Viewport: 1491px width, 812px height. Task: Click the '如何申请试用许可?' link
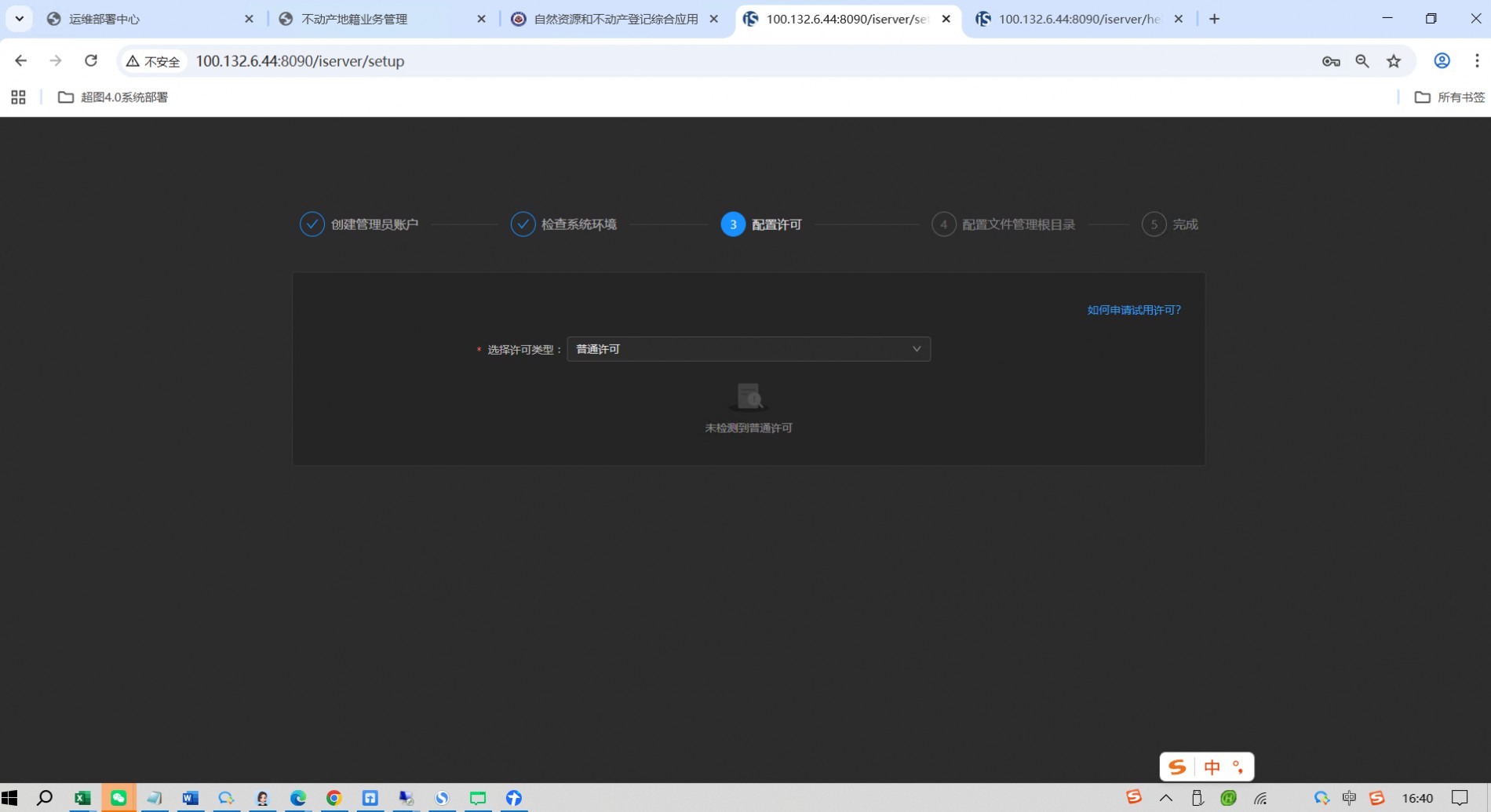(x=1133, y=310)
